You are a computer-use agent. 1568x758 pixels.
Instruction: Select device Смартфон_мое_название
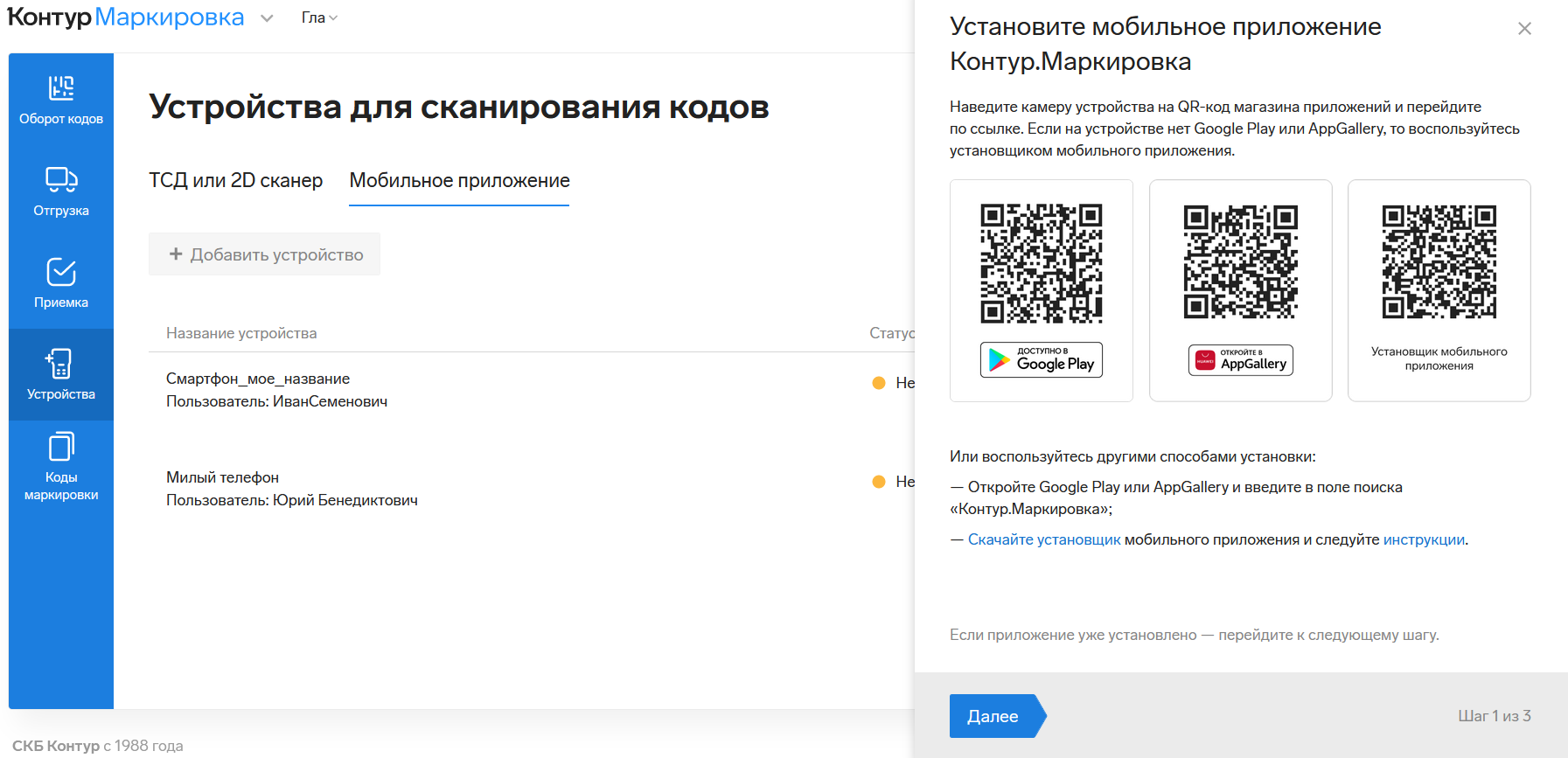coord(258,379)
